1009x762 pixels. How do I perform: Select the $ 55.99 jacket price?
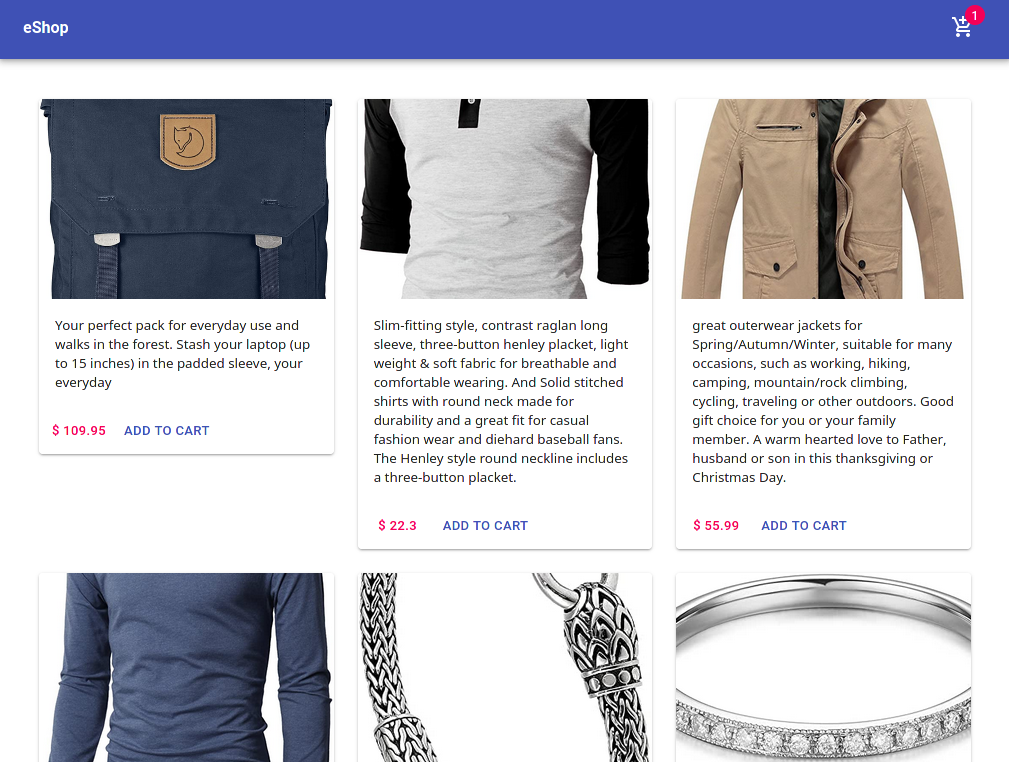(716, 526)
